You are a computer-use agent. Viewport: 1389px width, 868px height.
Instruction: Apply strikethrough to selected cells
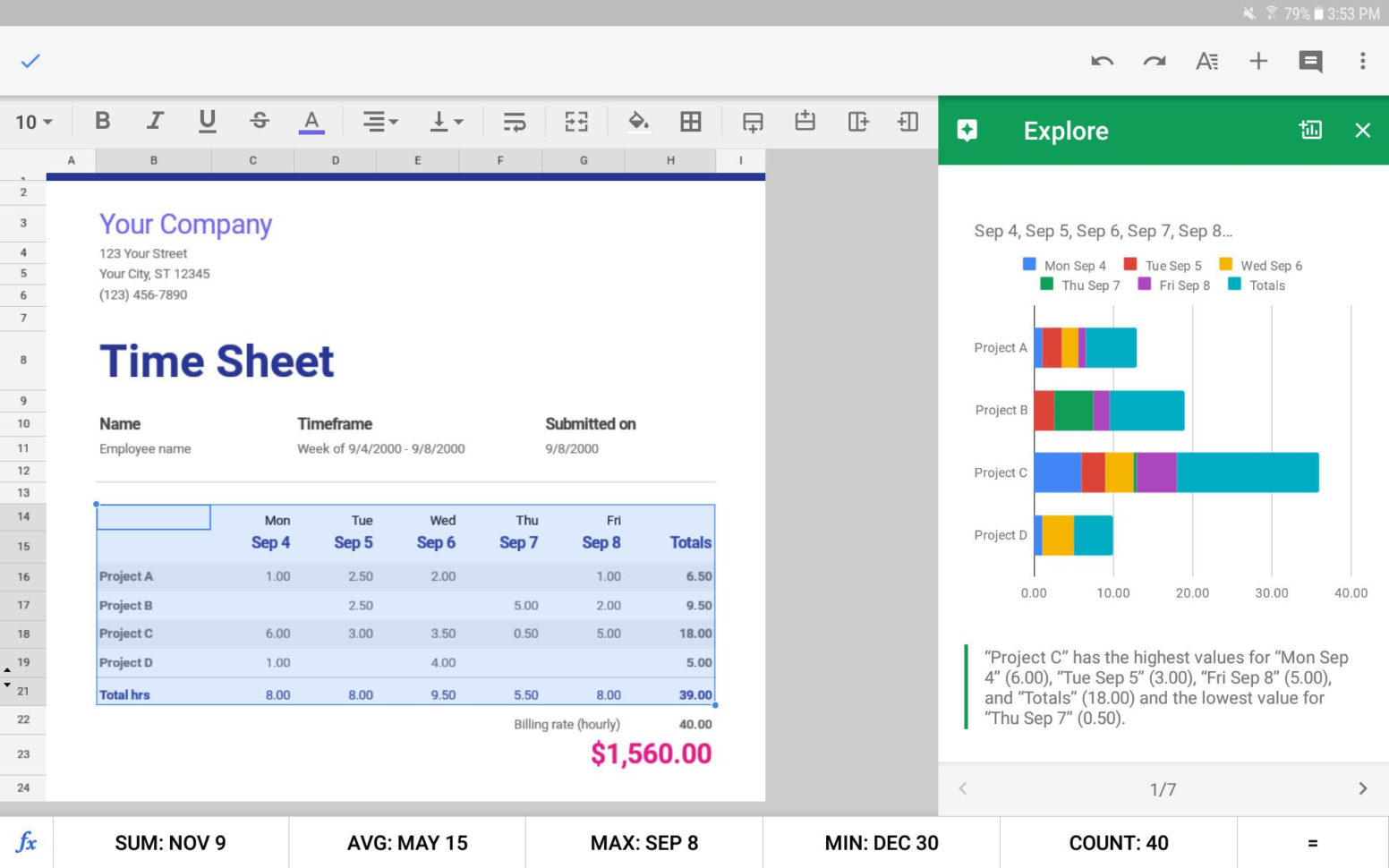(x=259, y=121)
